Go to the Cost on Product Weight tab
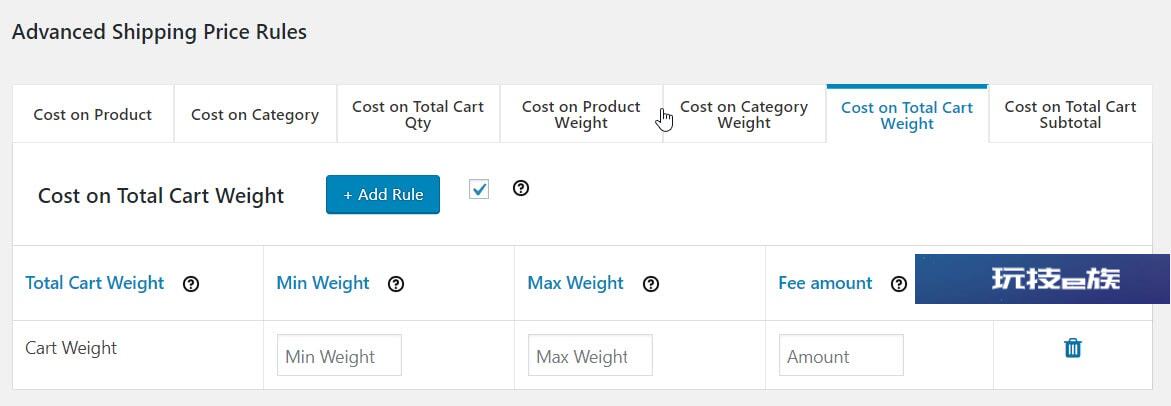Image resolution: width=1171 pixels, height=406 pixels. point(581,114)
